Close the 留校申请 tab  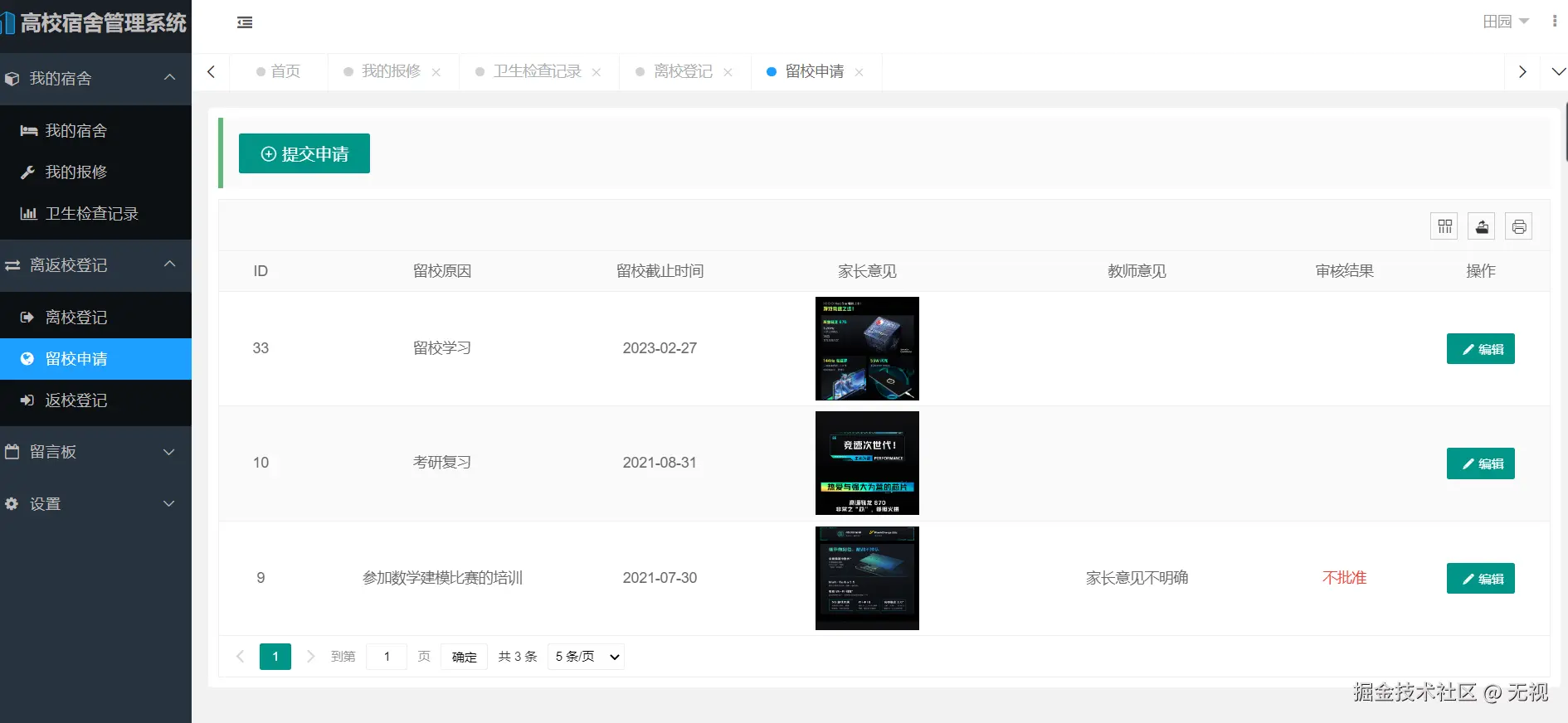(x=859, y=72)
